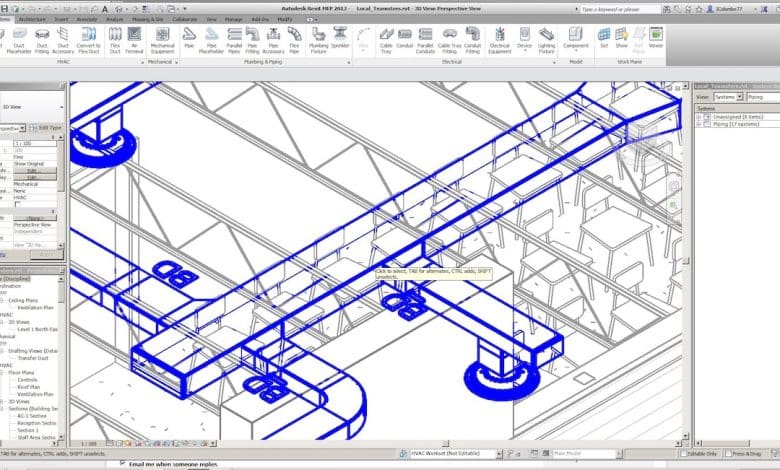This screenshot has width=780, height=470.
Task: Open the Architecture ribbon tab
Action: (32, 19)
